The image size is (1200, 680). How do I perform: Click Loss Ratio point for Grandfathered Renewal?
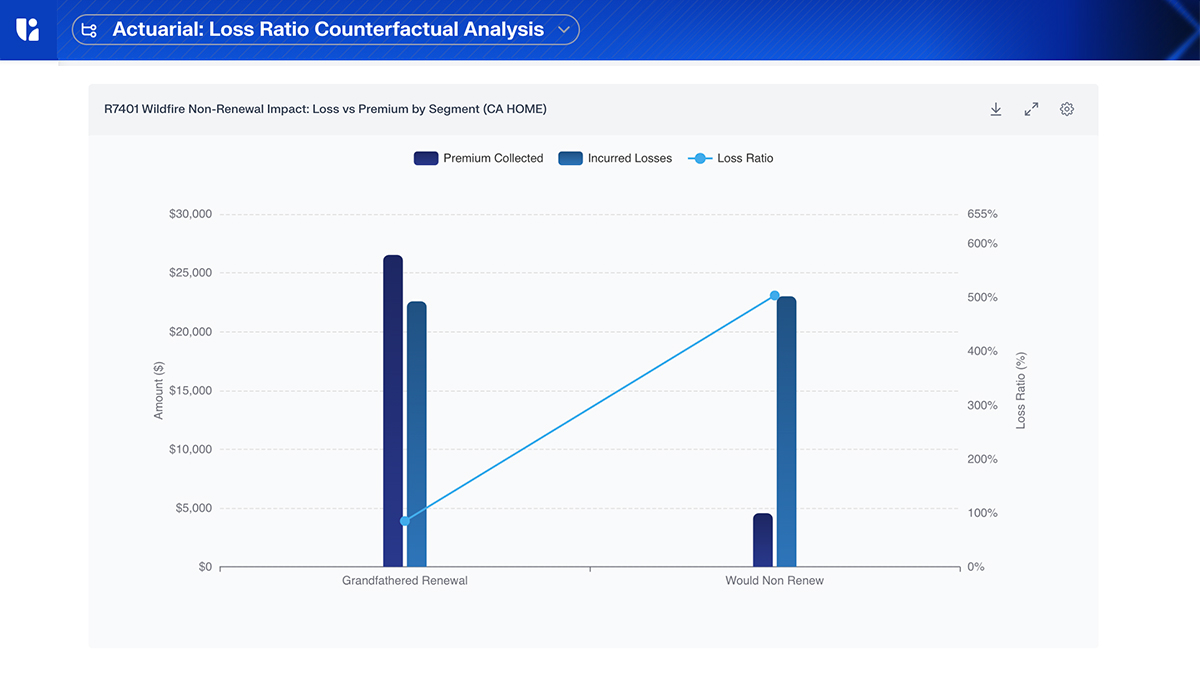coord(405,521)
